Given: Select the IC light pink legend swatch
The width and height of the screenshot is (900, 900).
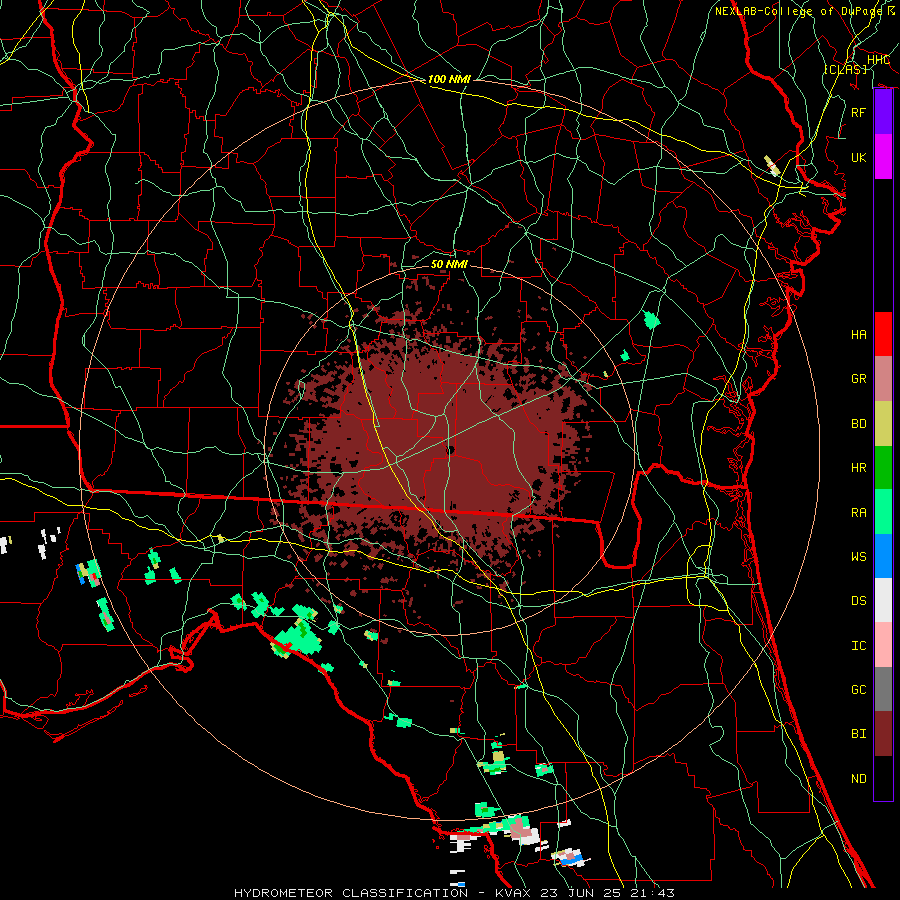Looking at the screenshot, I should (883, 645).
